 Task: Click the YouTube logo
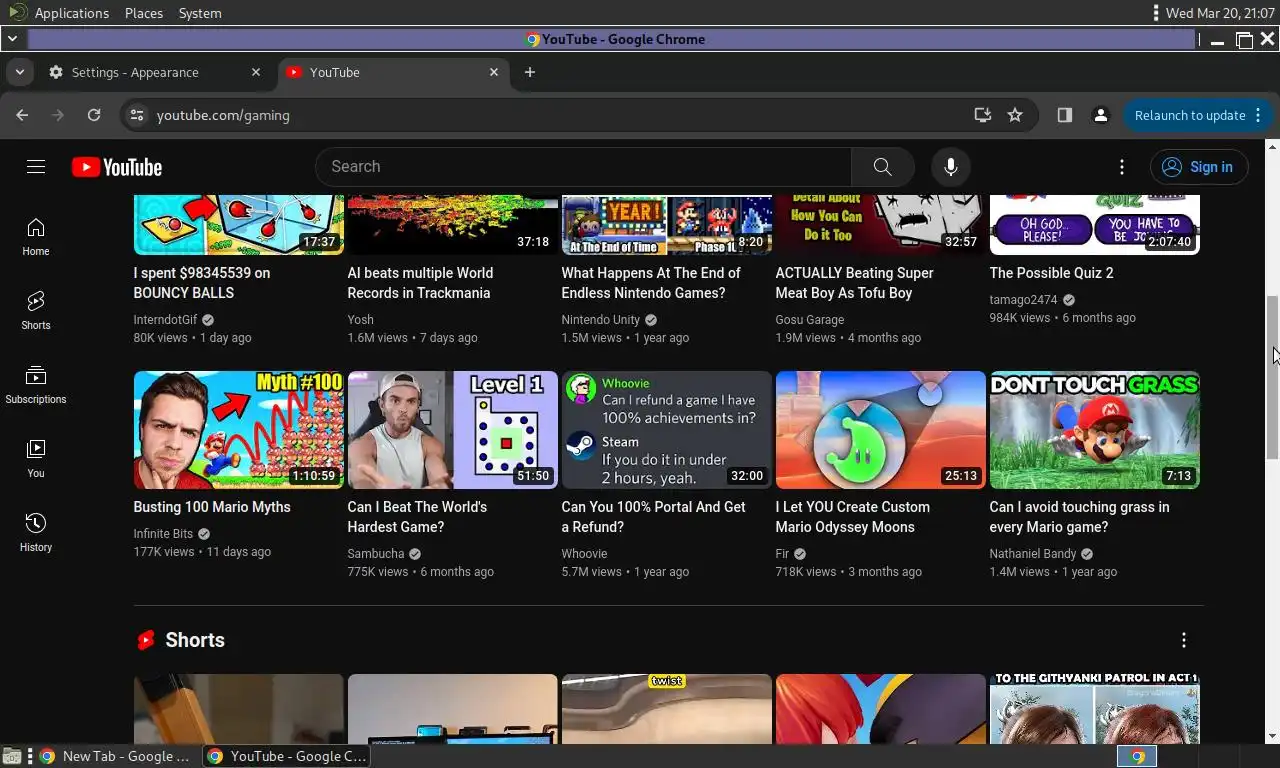pyautogui.click(x=117, y=167)
